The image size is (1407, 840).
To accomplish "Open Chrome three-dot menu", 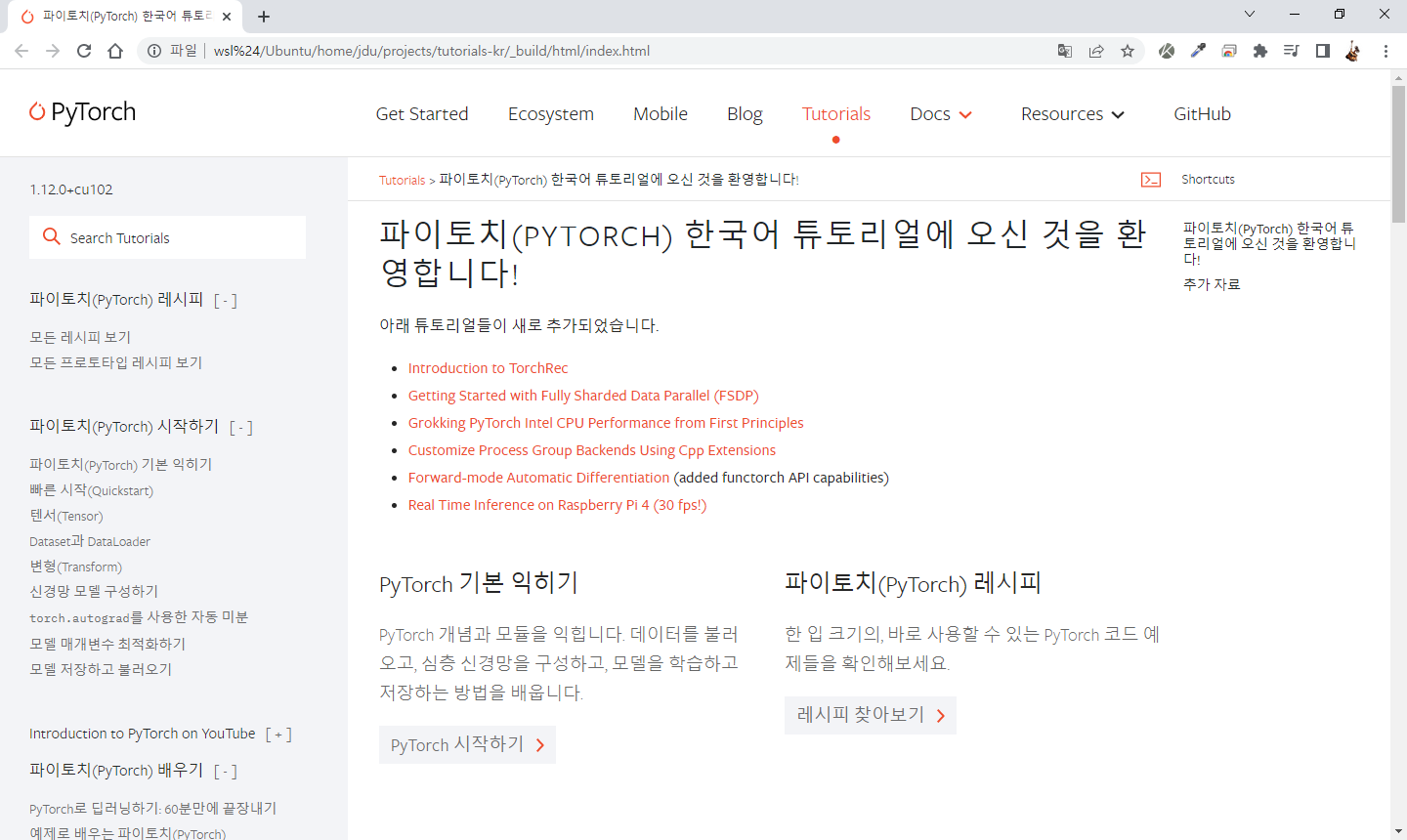I will tap(1386, 51).
